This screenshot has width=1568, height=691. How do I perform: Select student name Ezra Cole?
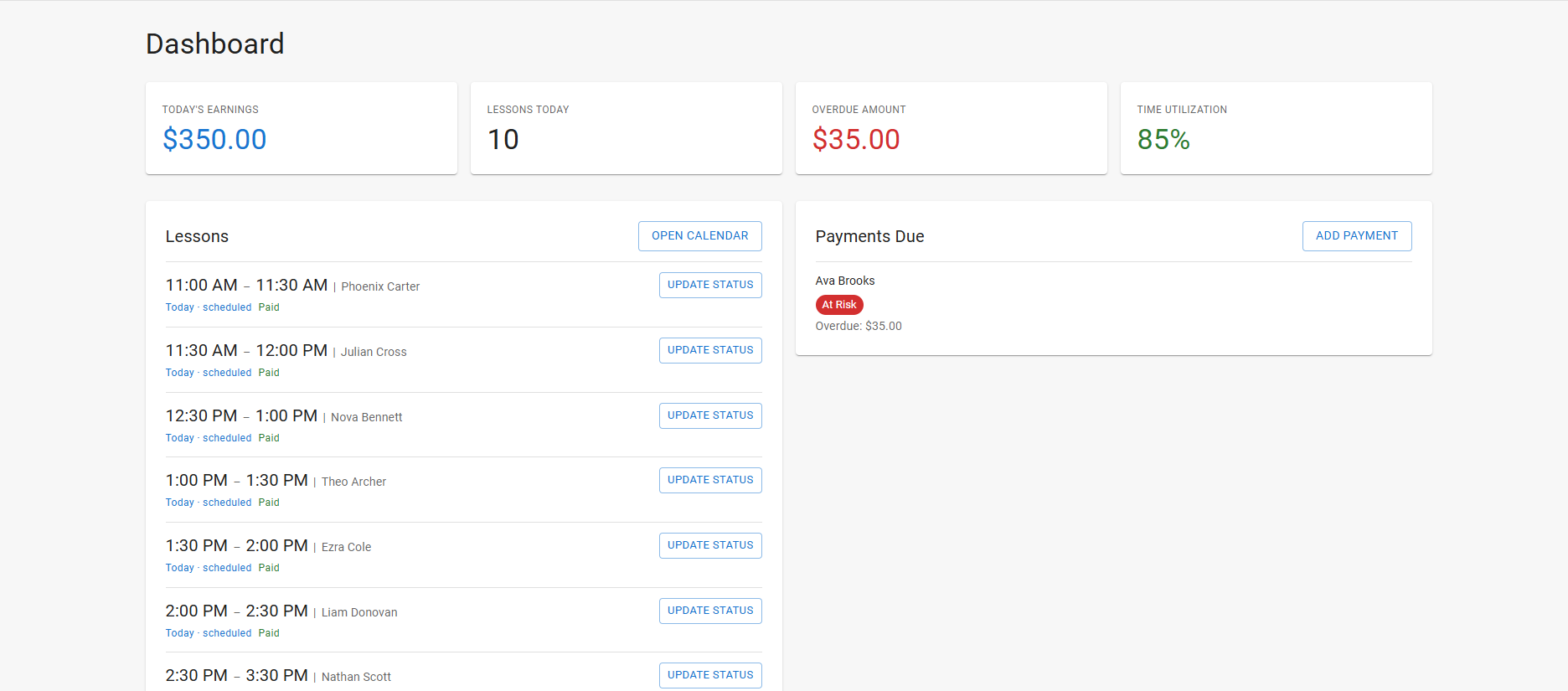coord(346,547)
